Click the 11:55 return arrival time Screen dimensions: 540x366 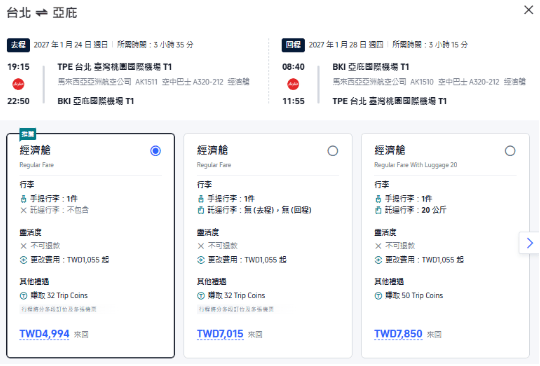[x=293, y=101]
